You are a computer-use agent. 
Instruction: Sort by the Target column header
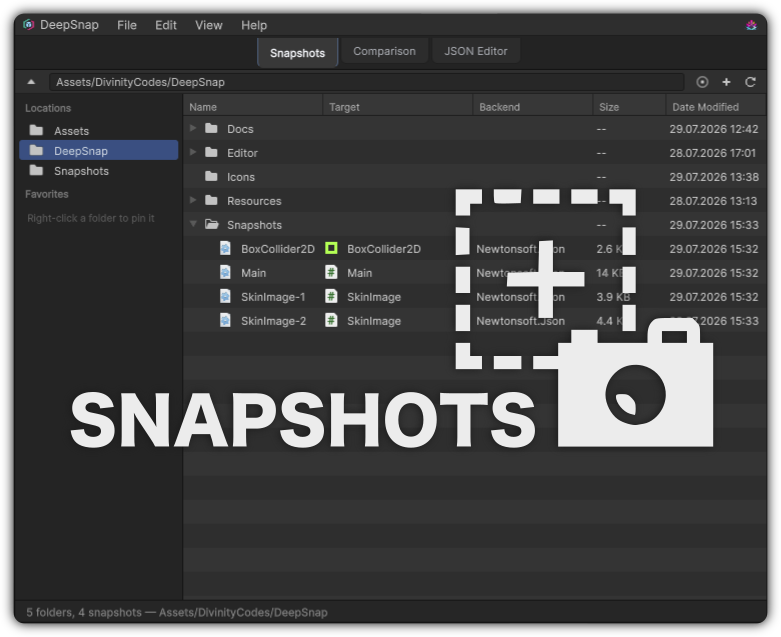tap(398, 107)
